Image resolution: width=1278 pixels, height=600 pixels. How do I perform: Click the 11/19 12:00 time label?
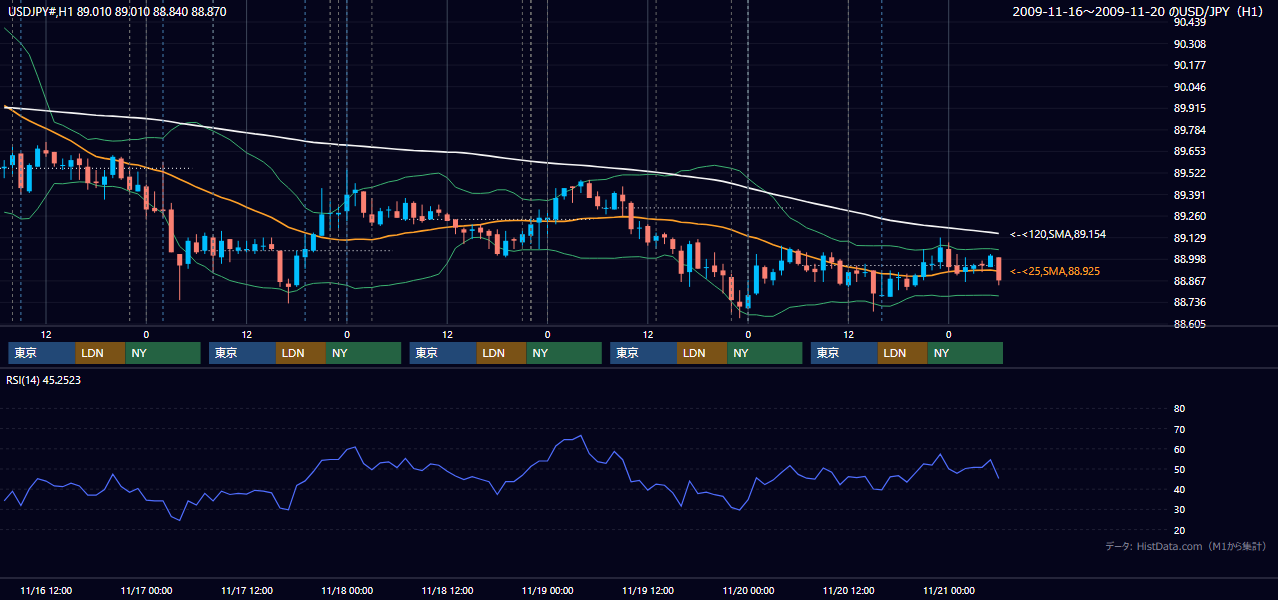[x=648, y=590]
